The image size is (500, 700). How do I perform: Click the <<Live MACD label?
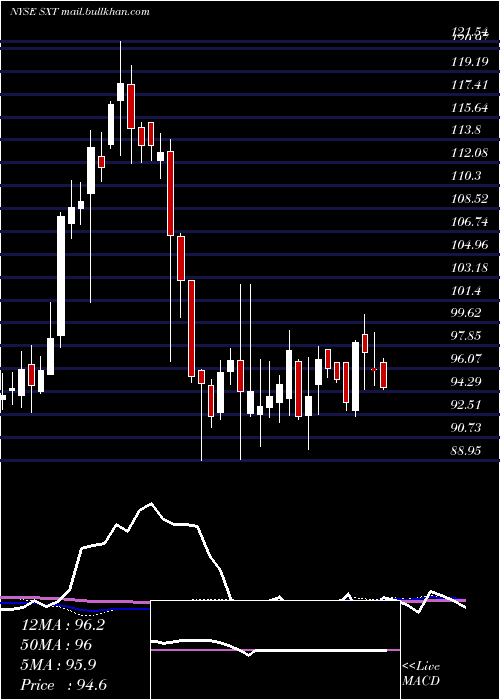click(421, 673)
